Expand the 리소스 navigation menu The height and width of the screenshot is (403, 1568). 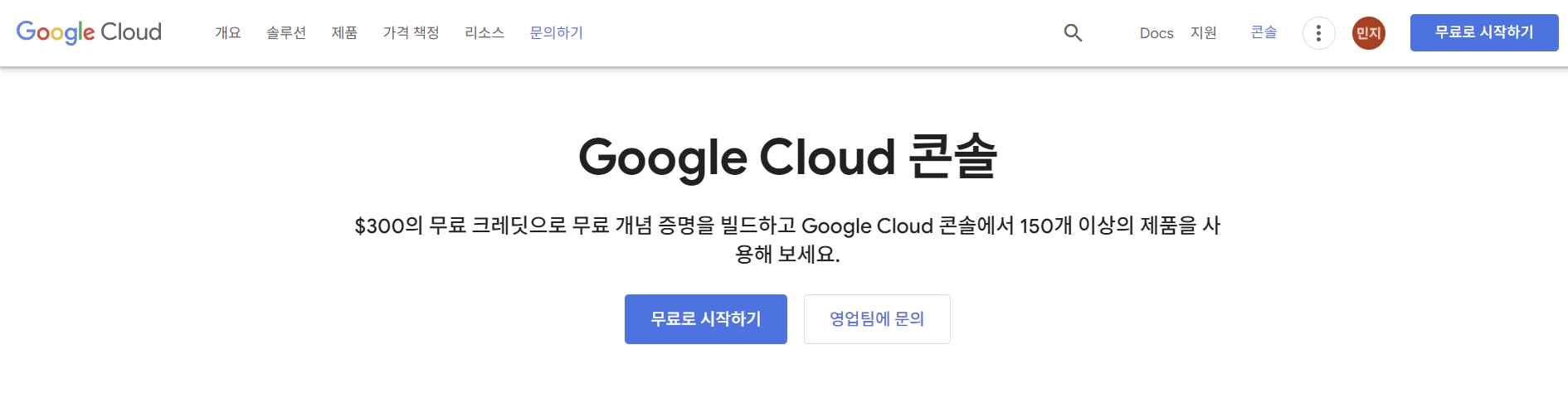(485, 32)
